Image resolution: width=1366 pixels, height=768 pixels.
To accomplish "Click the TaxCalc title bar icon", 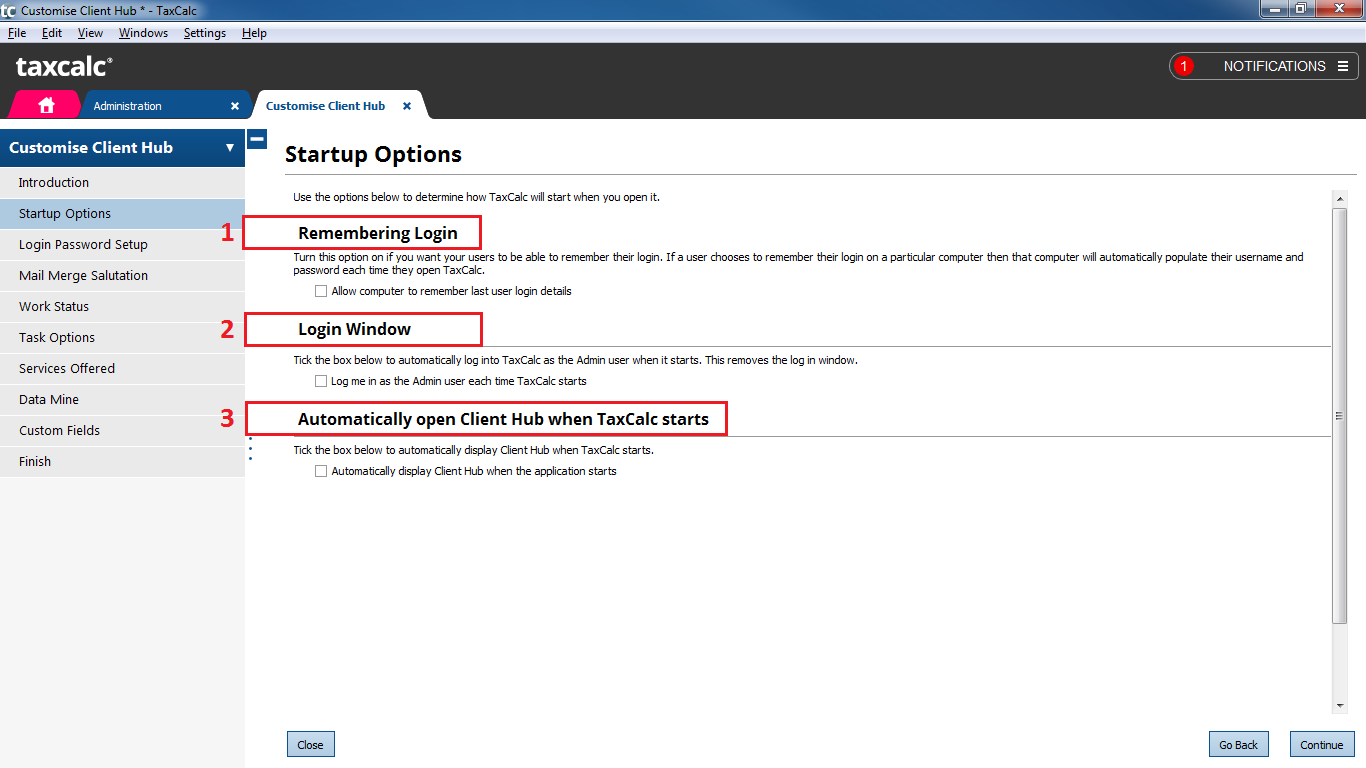I will tap(8, 11).
